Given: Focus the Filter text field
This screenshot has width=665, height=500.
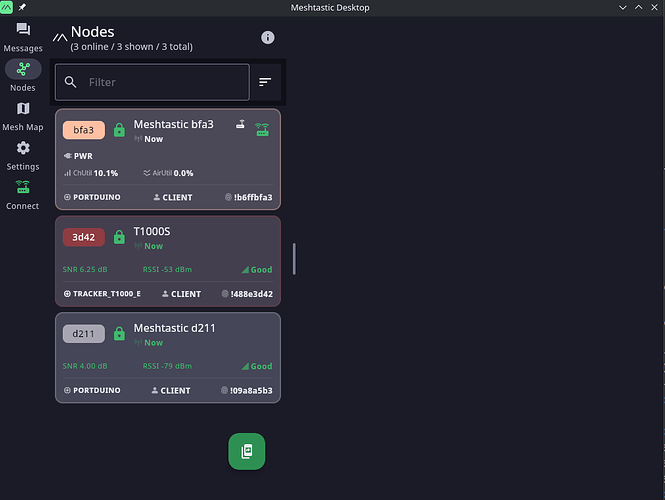Looking at the screenshot, I should [x=152, y=82].
